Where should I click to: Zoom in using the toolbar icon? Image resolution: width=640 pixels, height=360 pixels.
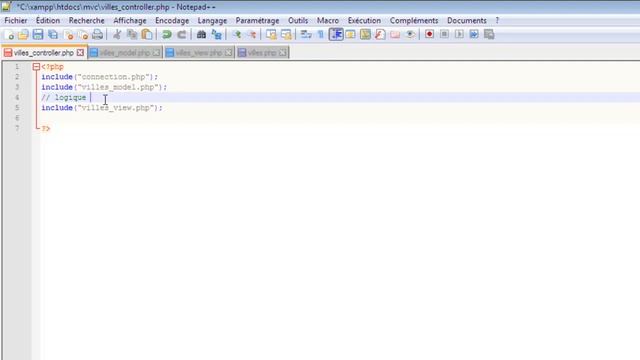point(236,35)
